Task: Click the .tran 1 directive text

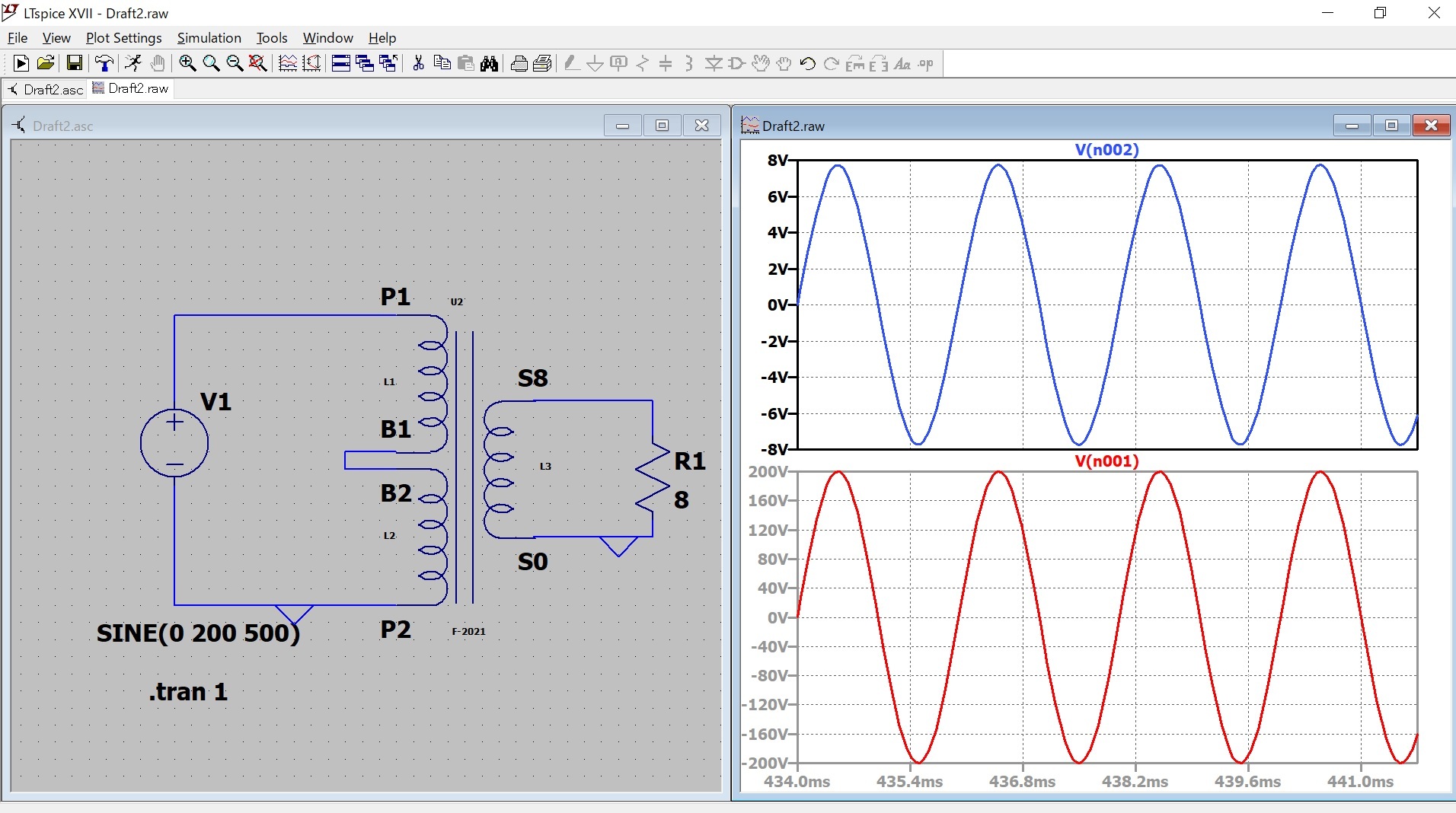Action: point(188,691)
